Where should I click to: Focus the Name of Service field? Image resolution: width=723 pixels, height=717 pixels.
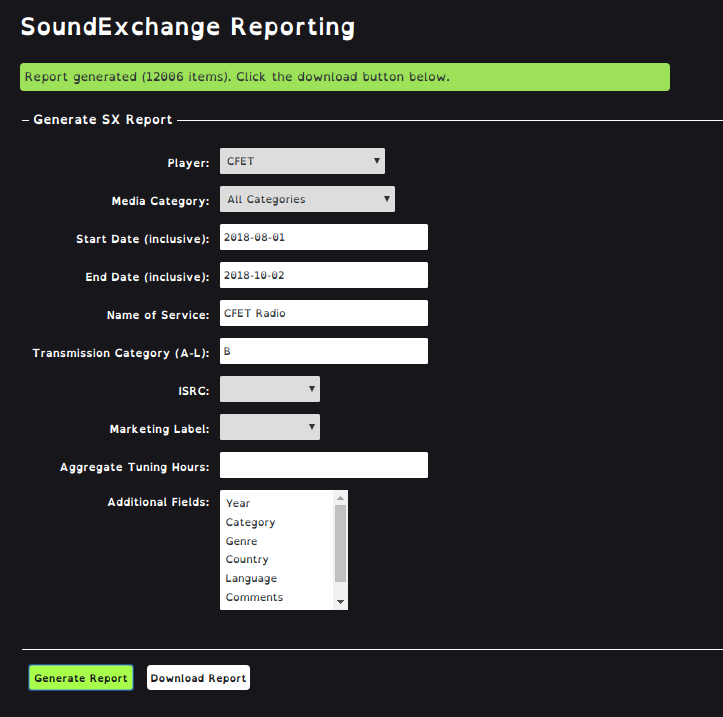tap(324, 313)
